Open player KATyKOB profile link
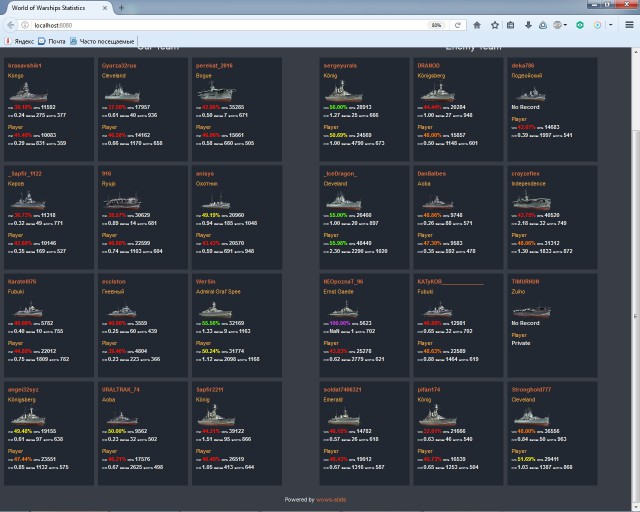This screenshot has width=640, height=512. pos(451,281)
